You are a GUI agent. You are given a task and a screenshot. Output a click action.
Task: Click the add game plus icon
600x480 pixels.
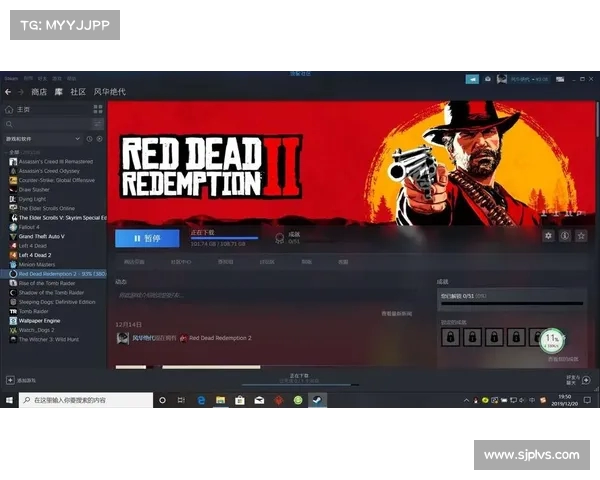(10, 380)
